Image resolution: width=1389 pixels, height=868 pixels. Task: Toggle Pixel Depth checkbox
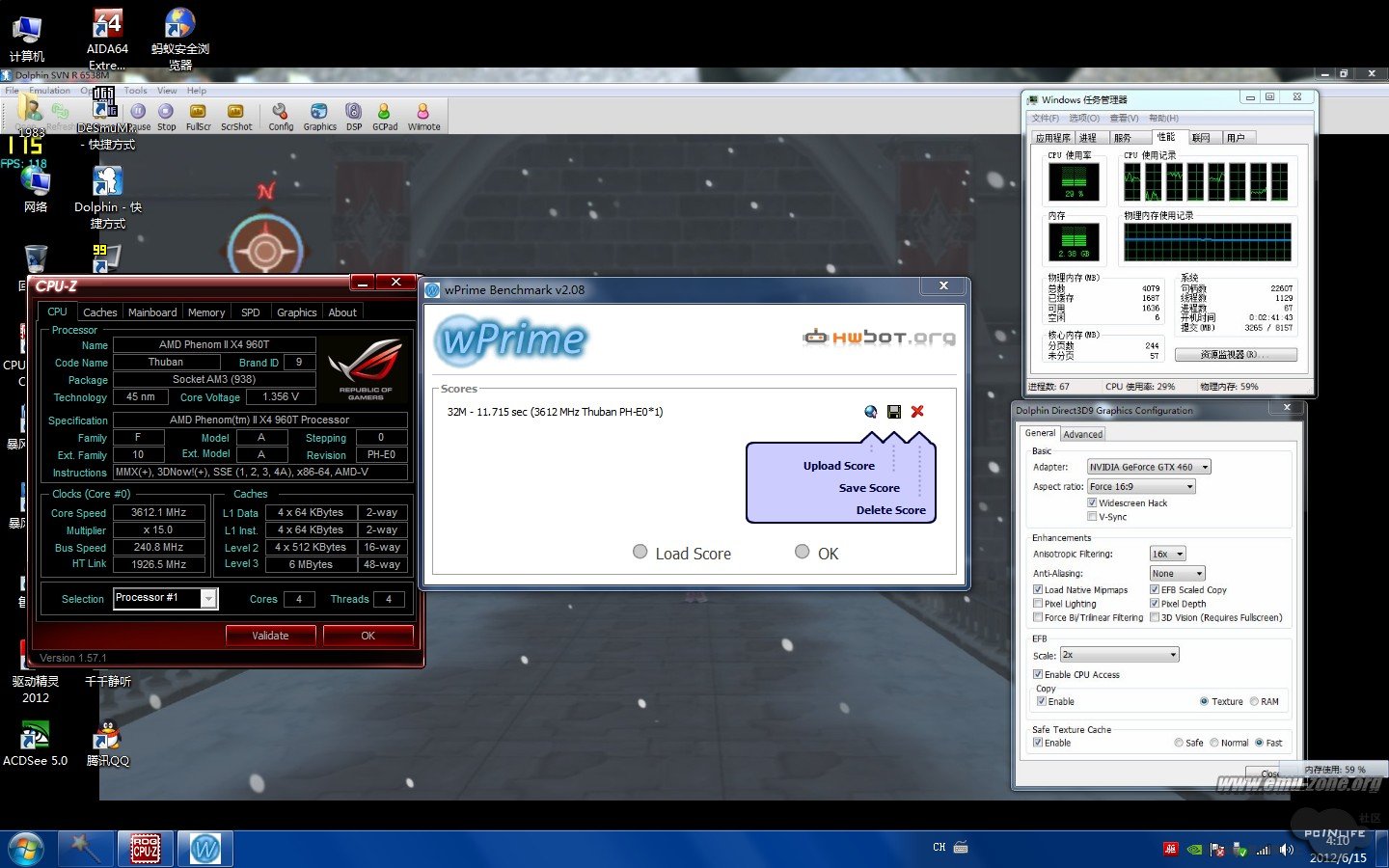[x=1155, y=604]
